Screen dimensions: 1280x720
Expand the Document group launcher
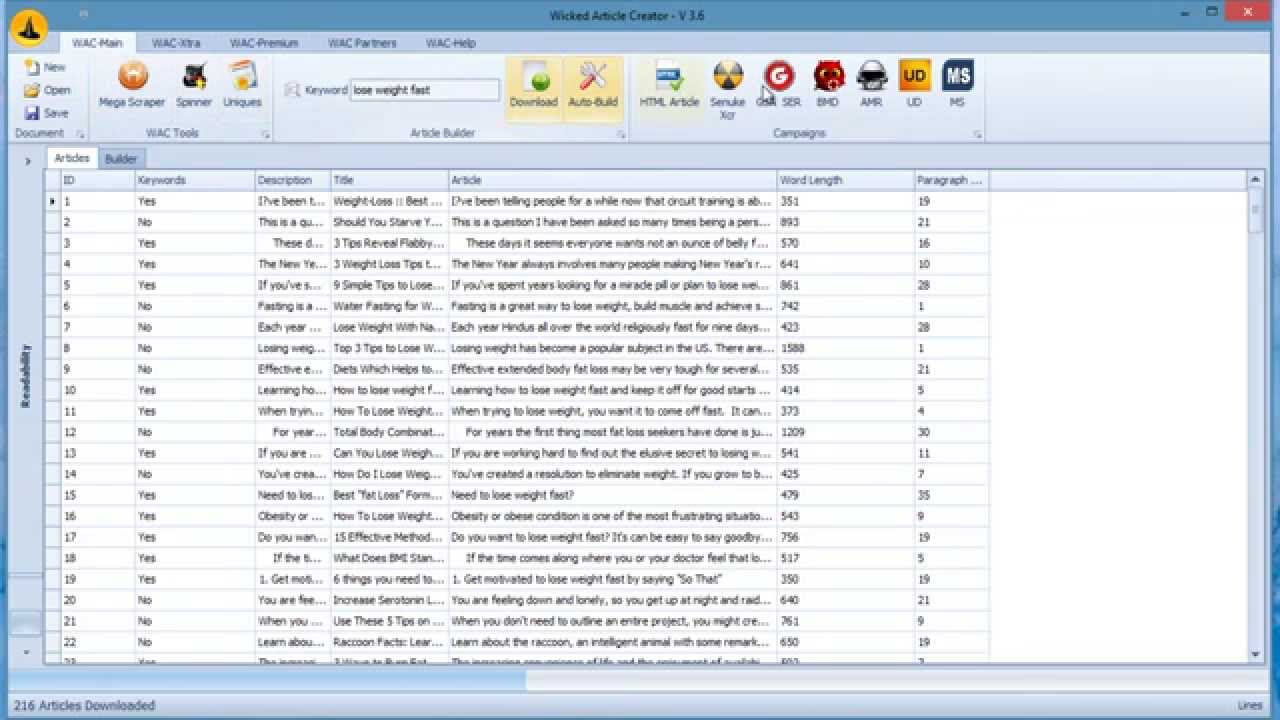point(81,134)
